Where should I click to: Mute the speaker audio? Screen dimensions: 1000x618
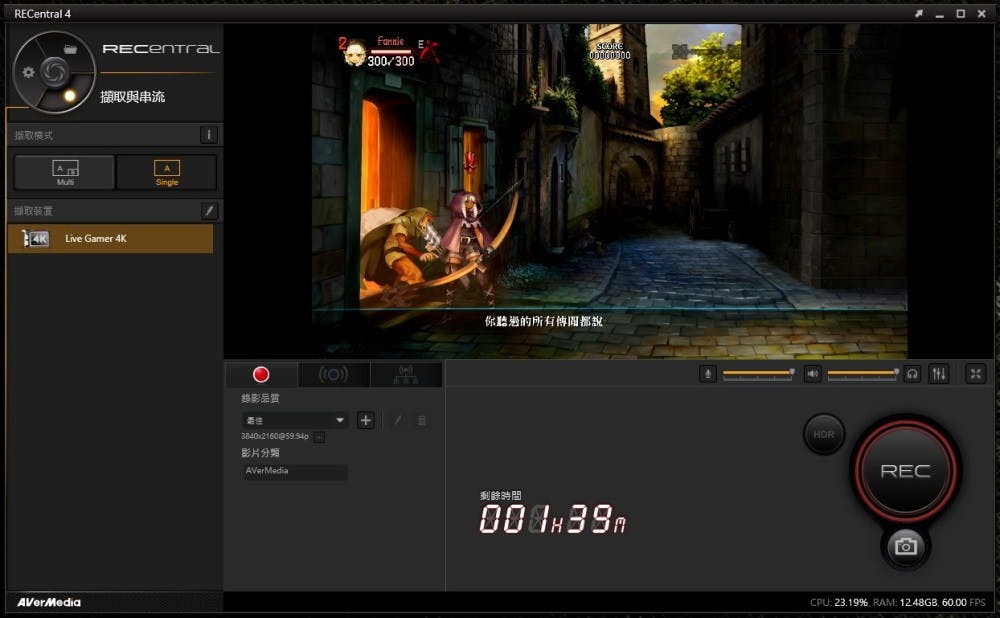pyautogui.click(x=813, y=373)
